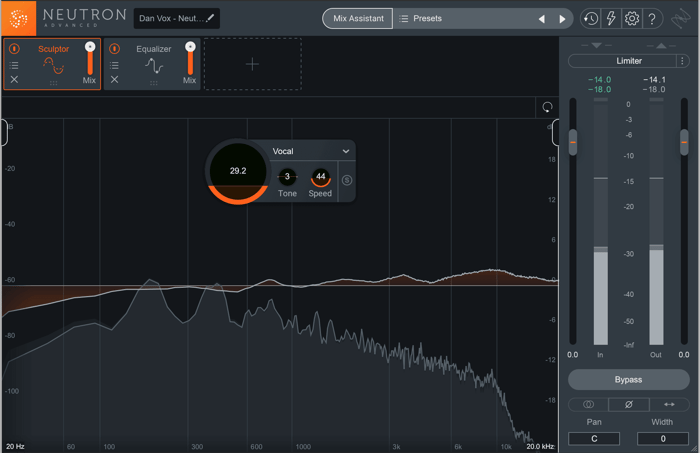The image size is (700, 453).
Task: Remove the Equalizer module
Action: [x=114, y=79]
